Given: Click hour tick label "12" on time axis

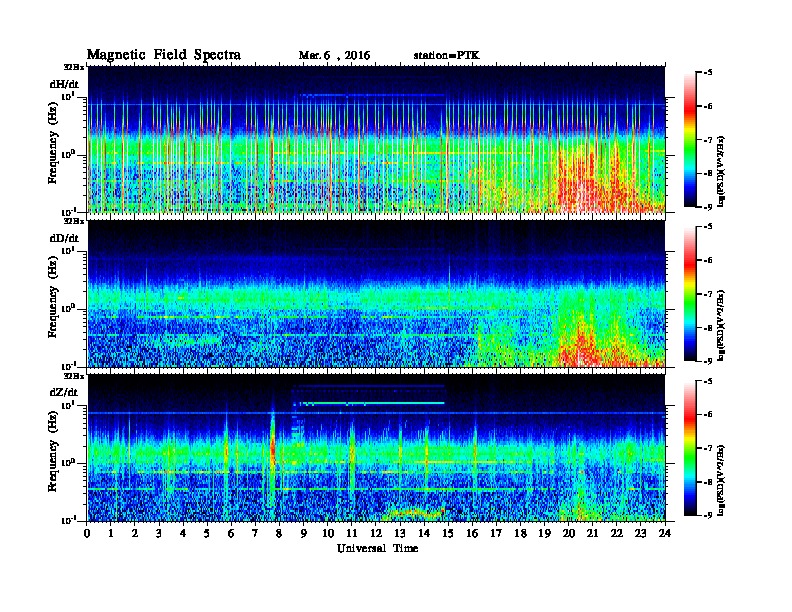Looking at the screenshot, I should 376,534.
